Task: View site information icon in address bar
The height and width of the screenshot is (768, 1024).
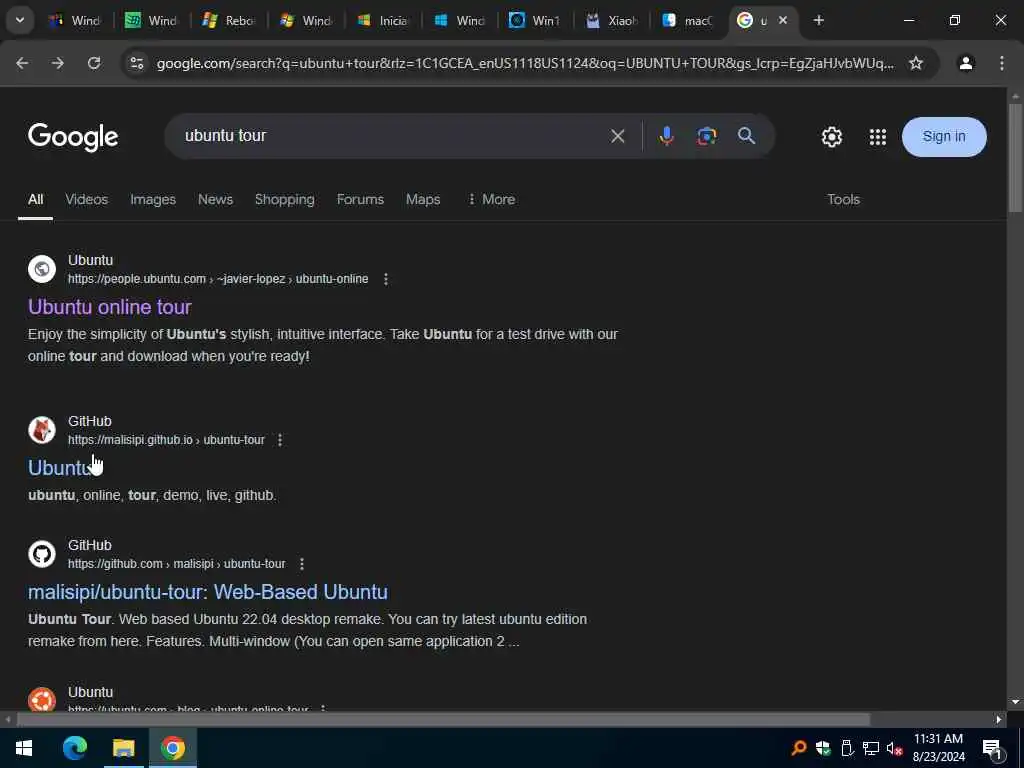Action: point(136,63)
